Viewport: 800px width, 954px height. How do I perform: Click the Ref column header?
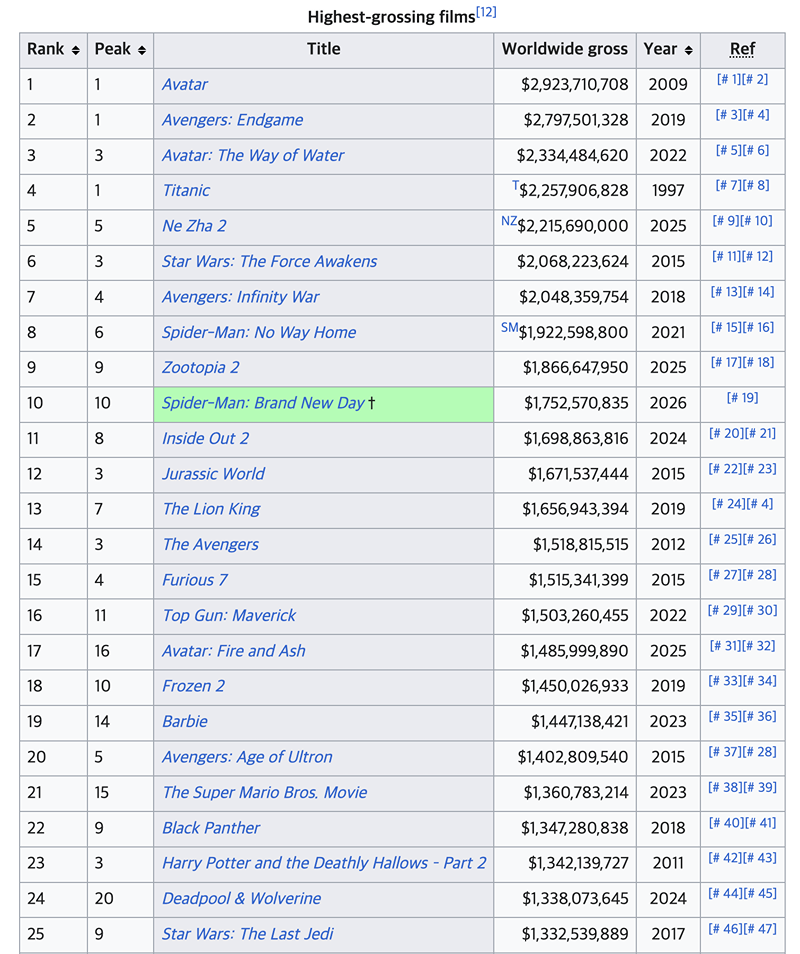(742, 49)
